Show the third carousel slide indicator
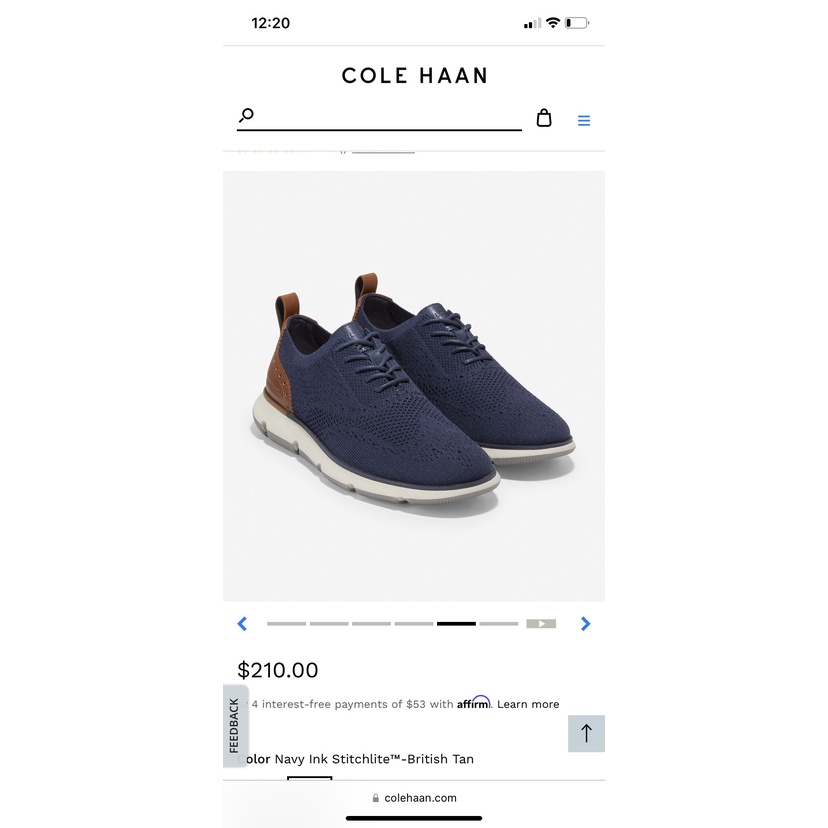 point(371,624)
